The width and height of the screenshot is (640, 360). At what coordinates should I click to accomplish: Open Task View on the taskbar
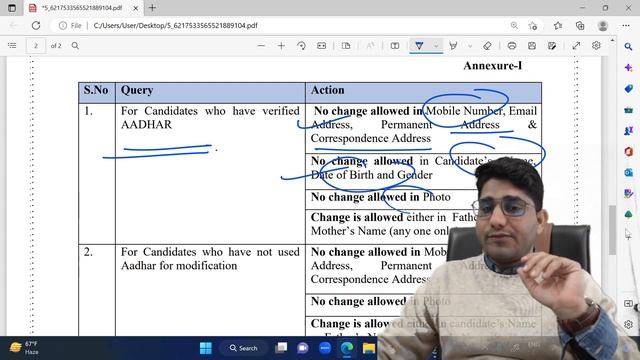click(281, 348)
